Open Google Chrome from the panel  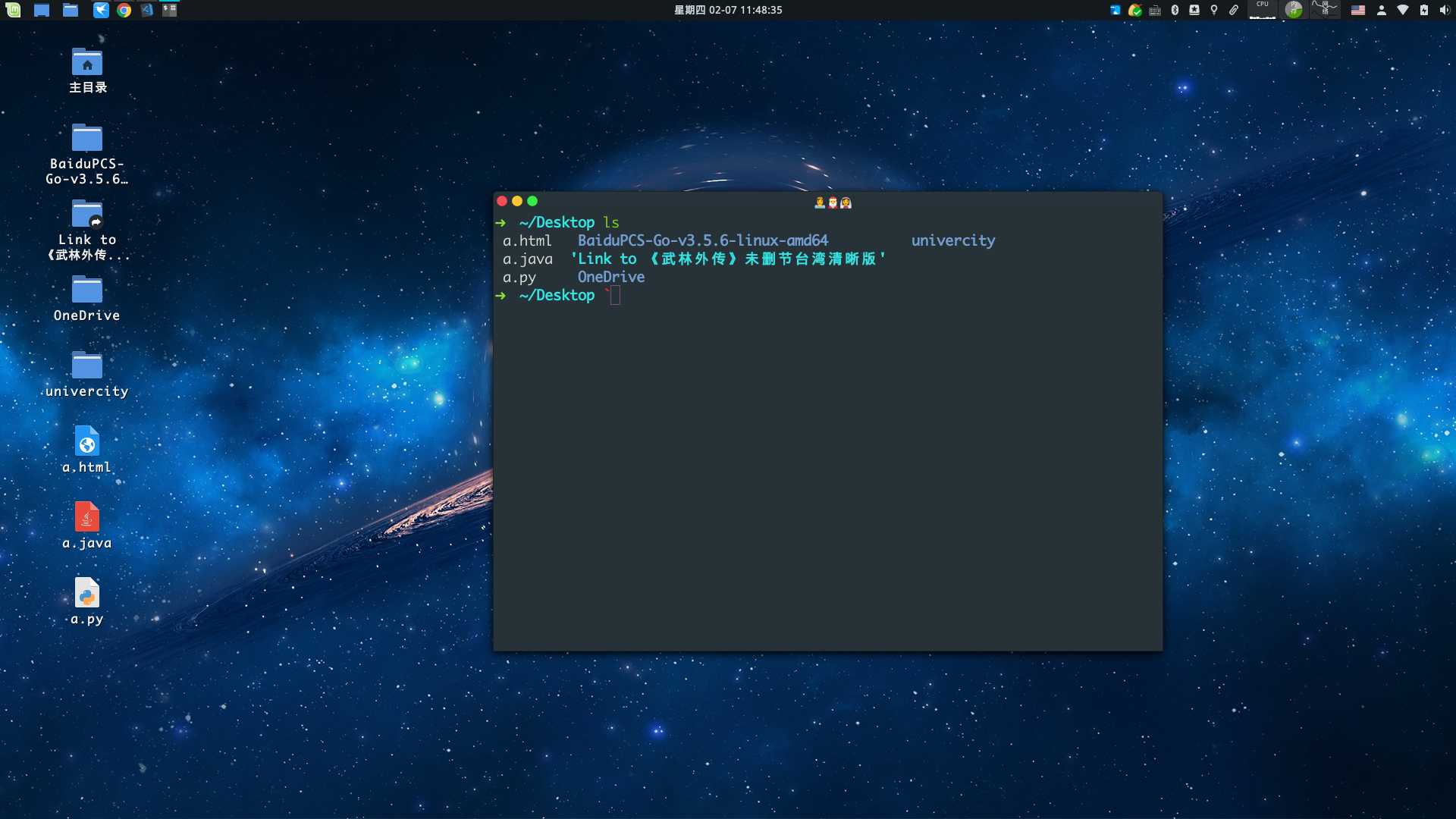coord(124,11)
